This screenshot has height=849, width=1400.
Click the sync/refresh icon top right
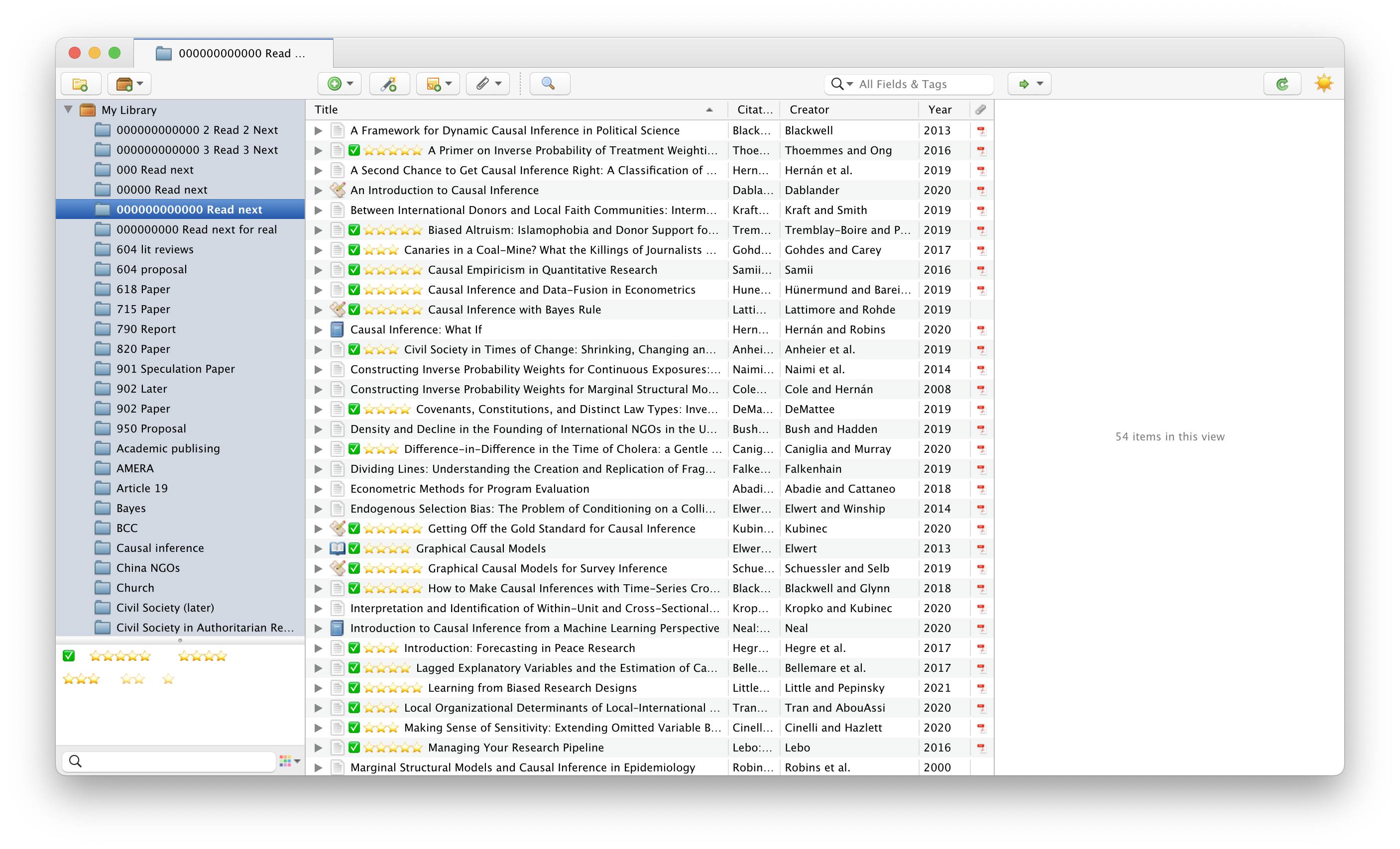(x=1283, y=84)
